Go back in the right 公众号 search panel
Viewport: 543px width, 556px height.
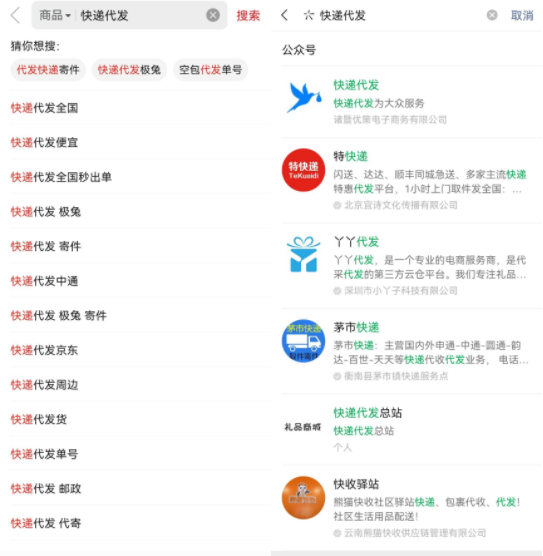pos(284,15)
